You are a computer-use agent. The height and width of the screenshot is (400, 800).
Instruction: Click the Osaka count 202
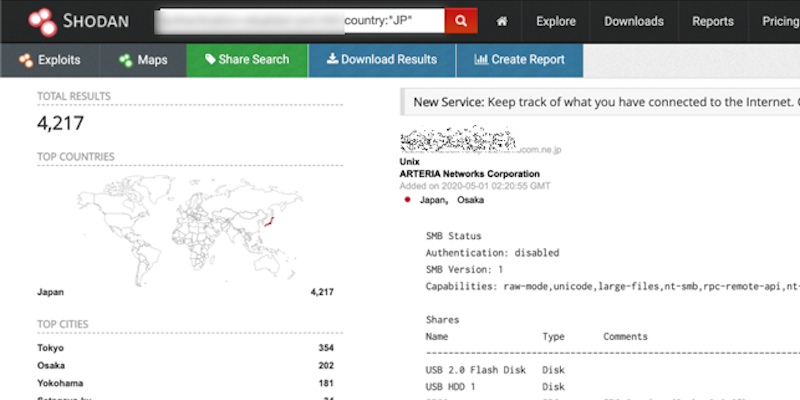pyautogui.click(x=326, y=366)
